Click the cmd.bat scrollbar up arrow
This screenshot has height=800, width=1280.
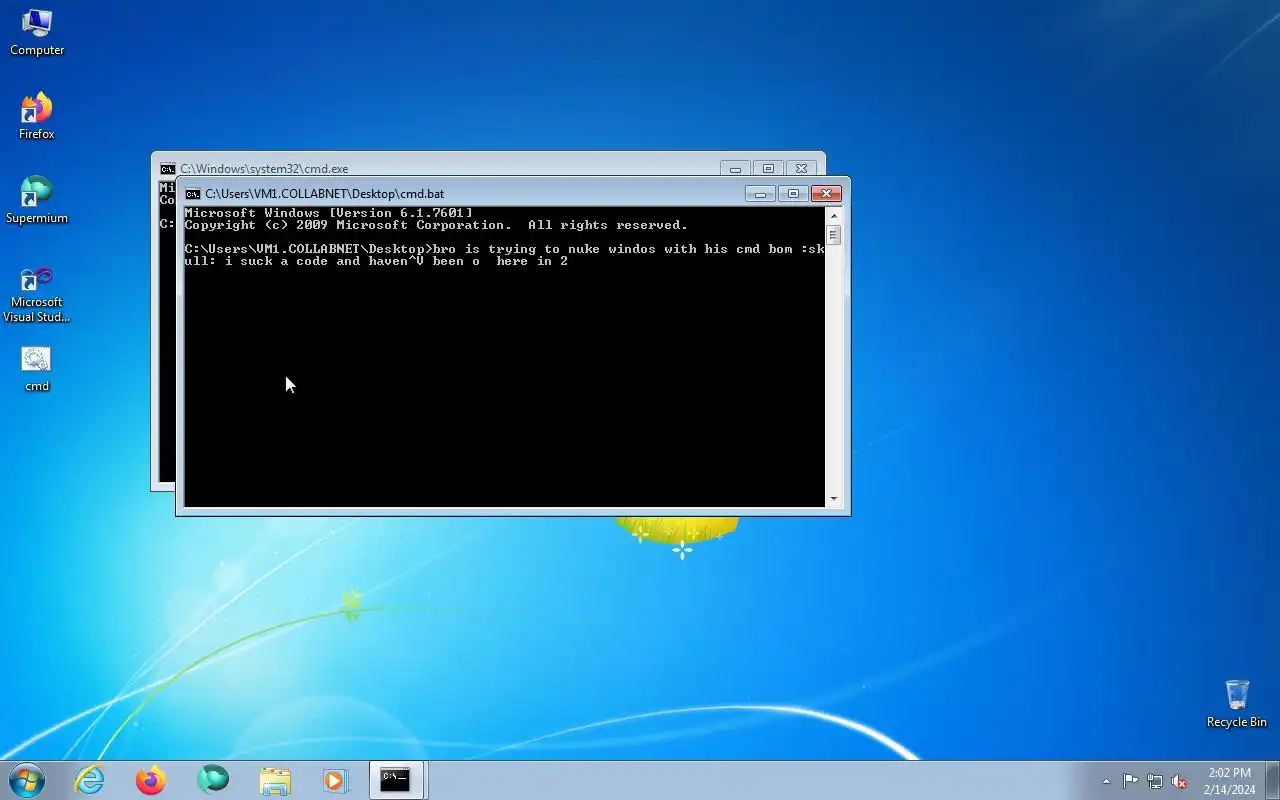(x=834, y=215)
